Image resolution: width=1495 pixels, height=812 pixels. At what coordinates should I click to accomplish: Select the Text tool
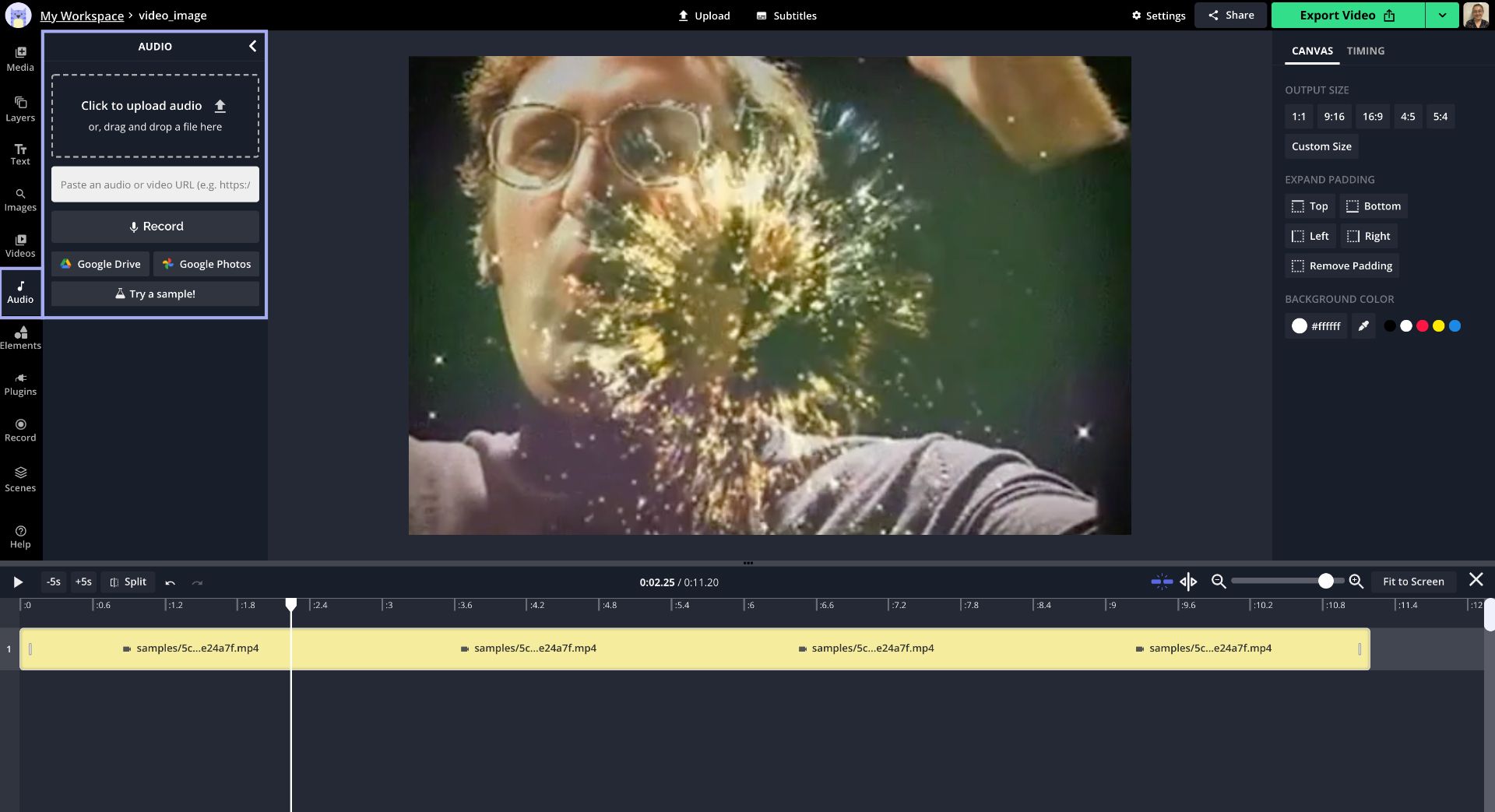[20, 154]
